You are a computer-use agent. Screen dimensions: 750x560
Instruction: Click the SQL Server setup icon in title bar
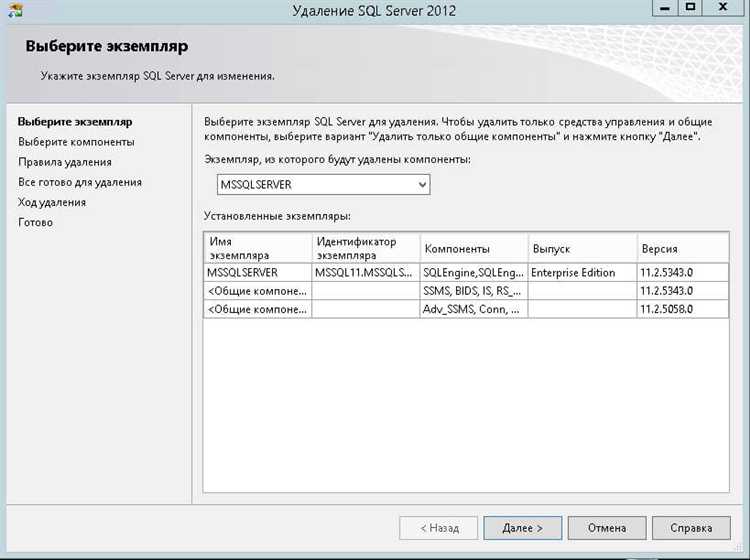(14, 10)
